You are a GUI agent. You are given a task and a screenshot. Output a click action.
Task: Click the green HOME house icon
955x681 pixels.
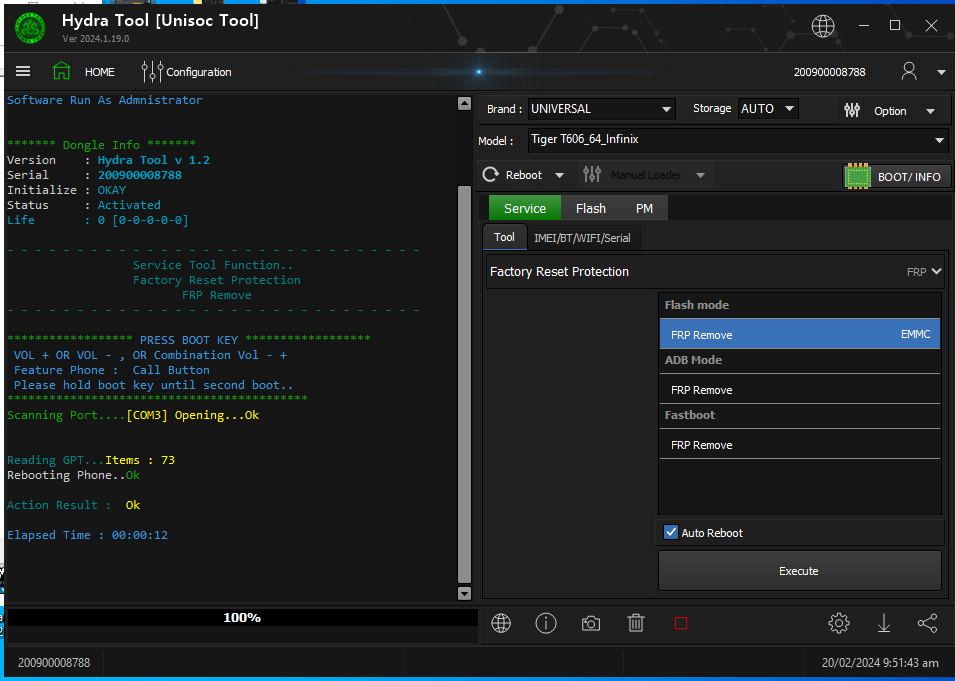point(62,71)
